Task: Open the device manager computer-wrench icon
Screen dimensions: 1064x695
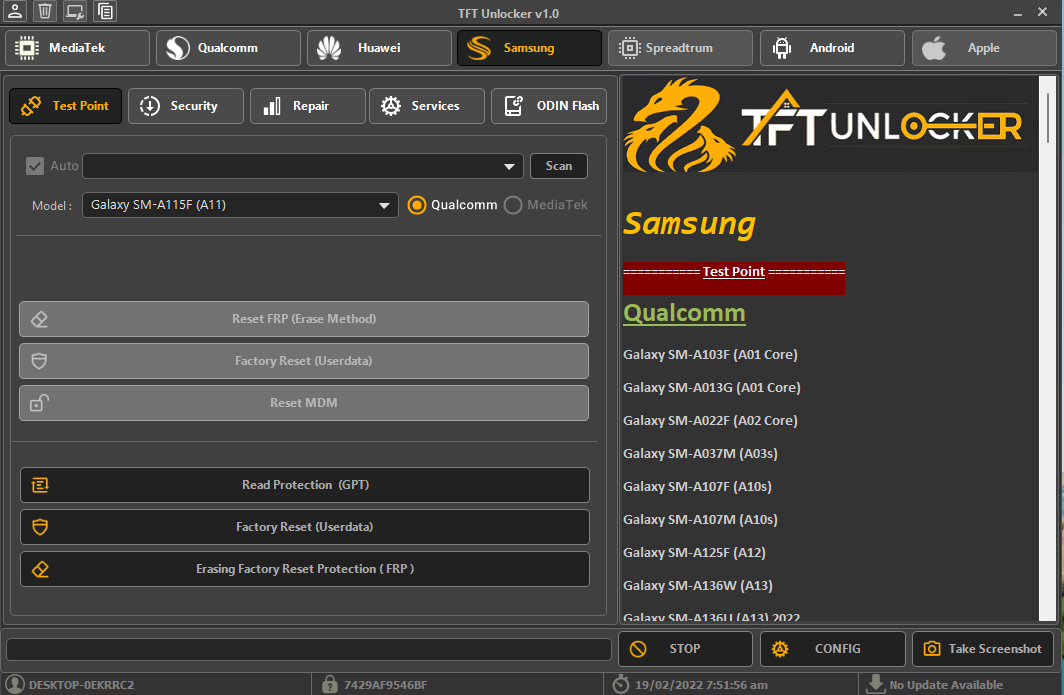Action: (75, 12)
